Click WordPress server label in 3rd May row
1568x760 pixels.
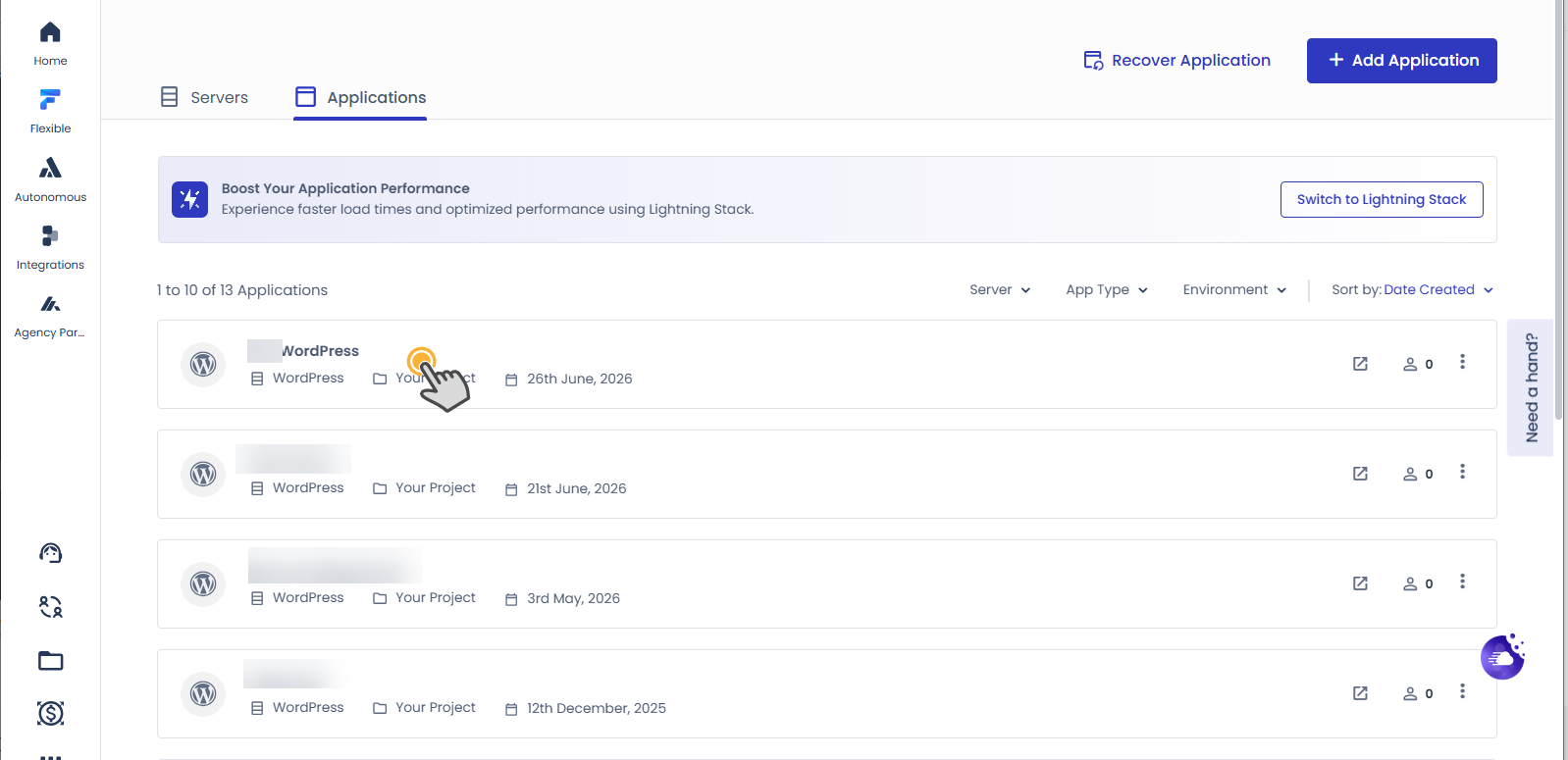(308, 597)
